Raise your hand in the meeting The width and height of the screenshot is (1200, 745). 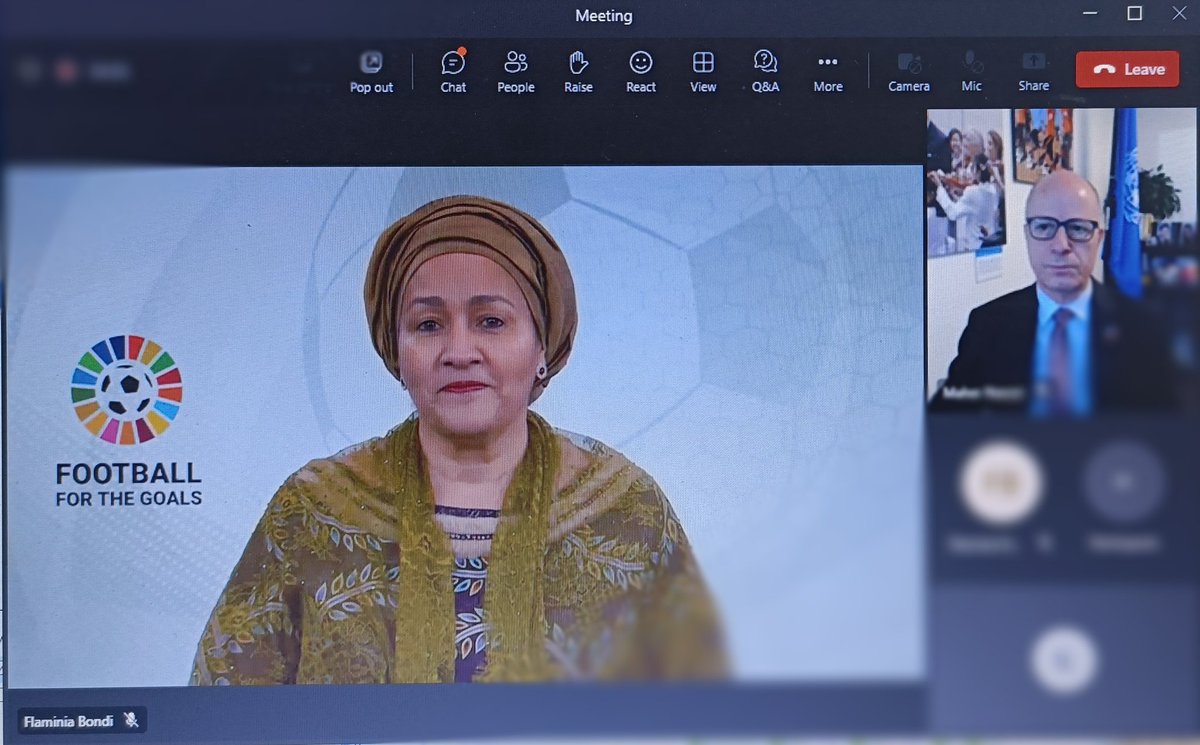coord(578,72)
